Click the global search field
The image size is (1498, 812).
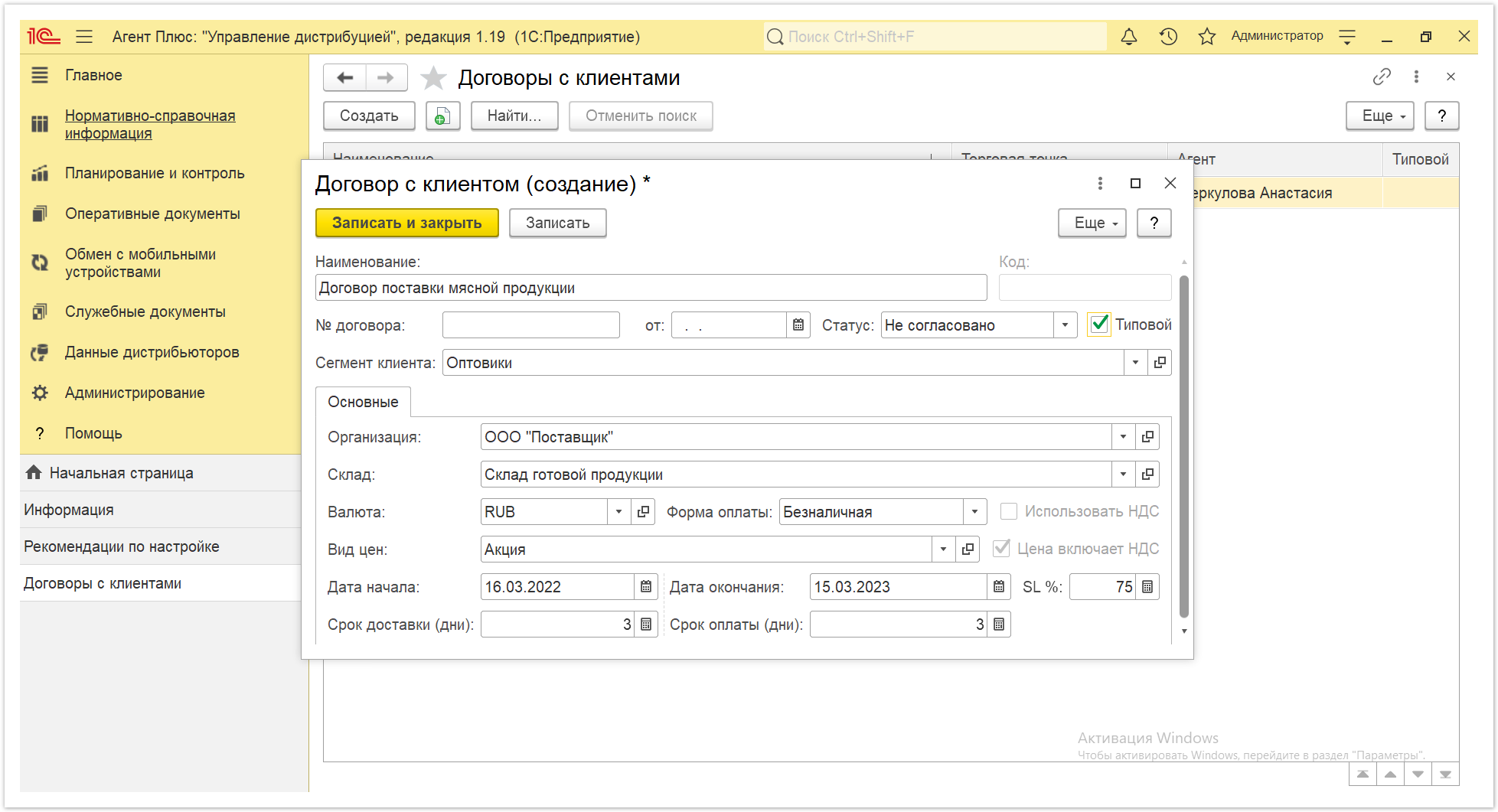click(935, 36)
